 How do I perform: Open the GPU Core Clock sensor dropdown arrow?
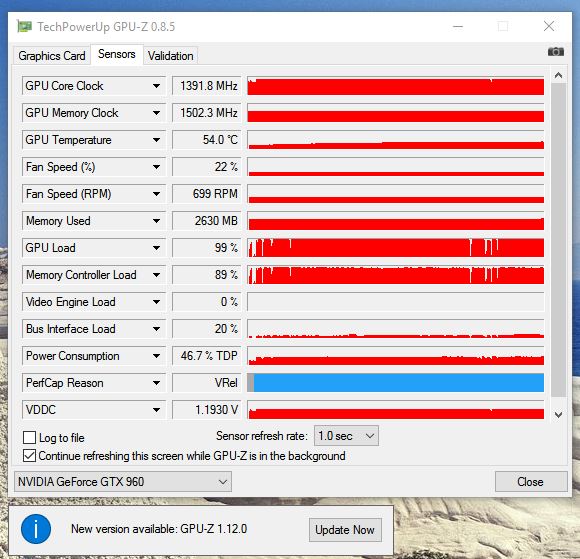[x=156, y=86]
